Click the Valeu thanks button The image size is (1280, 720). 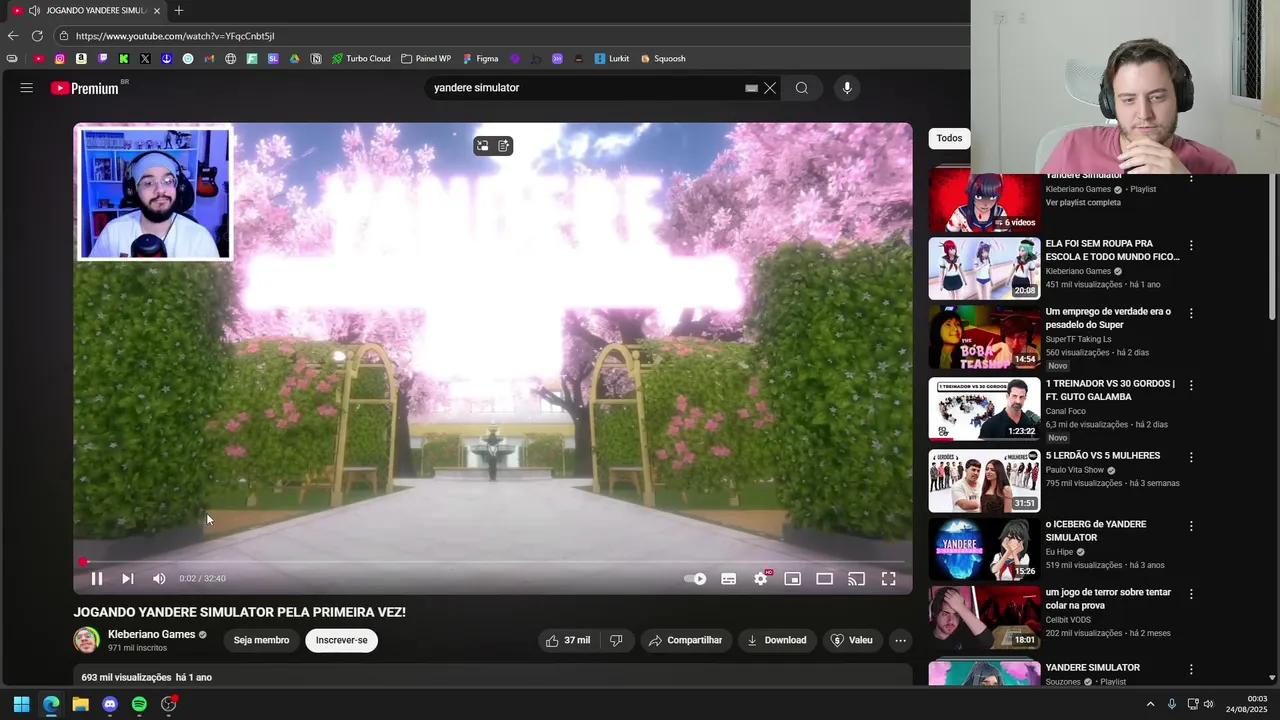pos(852,640)
